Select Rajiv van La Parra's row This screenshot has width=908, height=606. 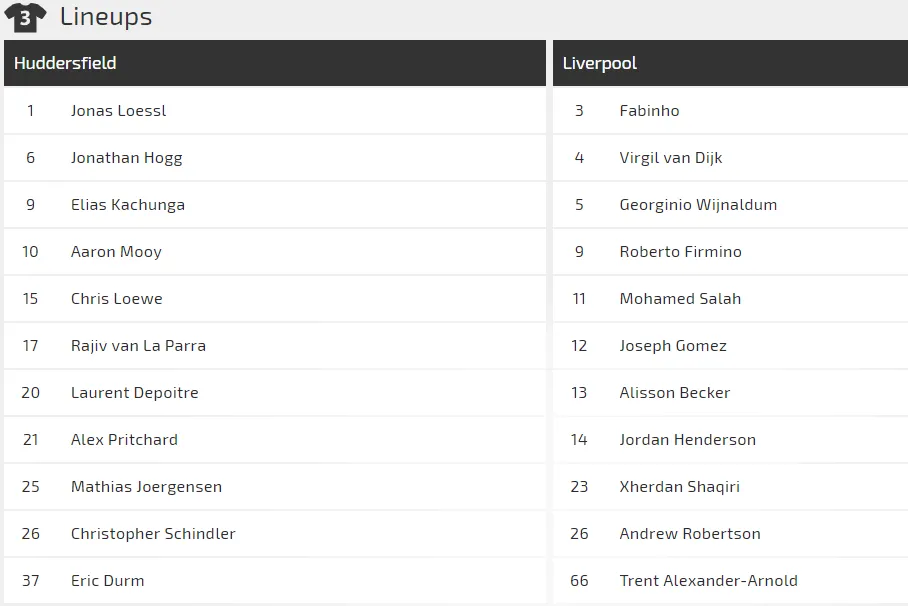point(139,345)
